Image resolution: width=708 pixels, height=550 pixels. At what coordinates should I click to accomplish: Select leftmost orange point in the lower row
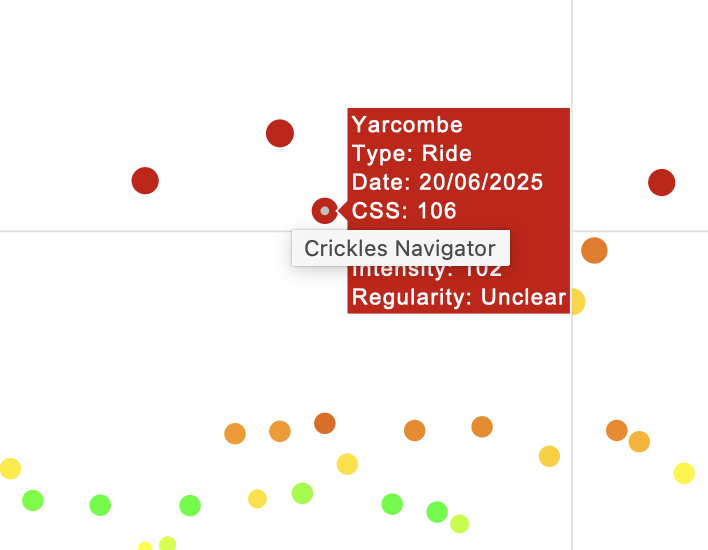(235, 433)
